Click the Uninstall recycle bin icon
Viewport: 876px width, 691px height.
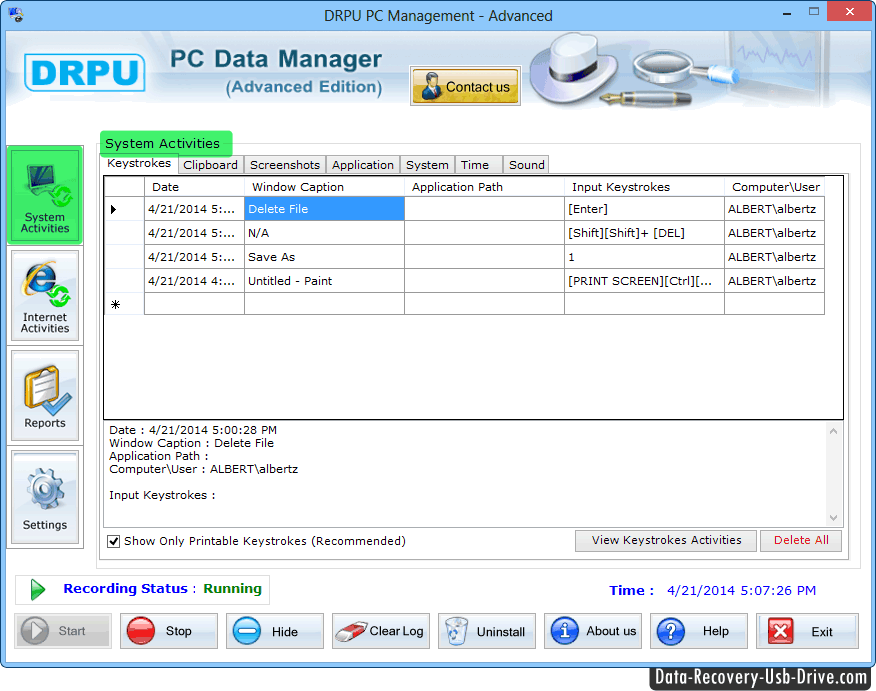click(456, 631)
